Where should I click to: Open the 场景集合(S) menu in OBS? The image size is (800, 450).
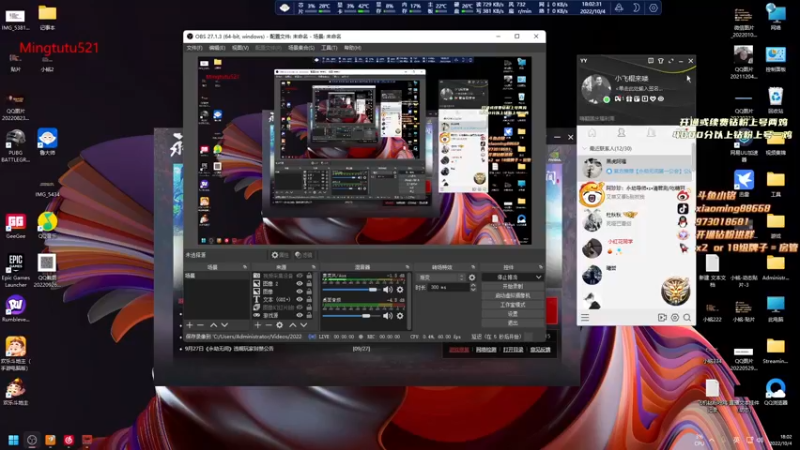point(301,47)
